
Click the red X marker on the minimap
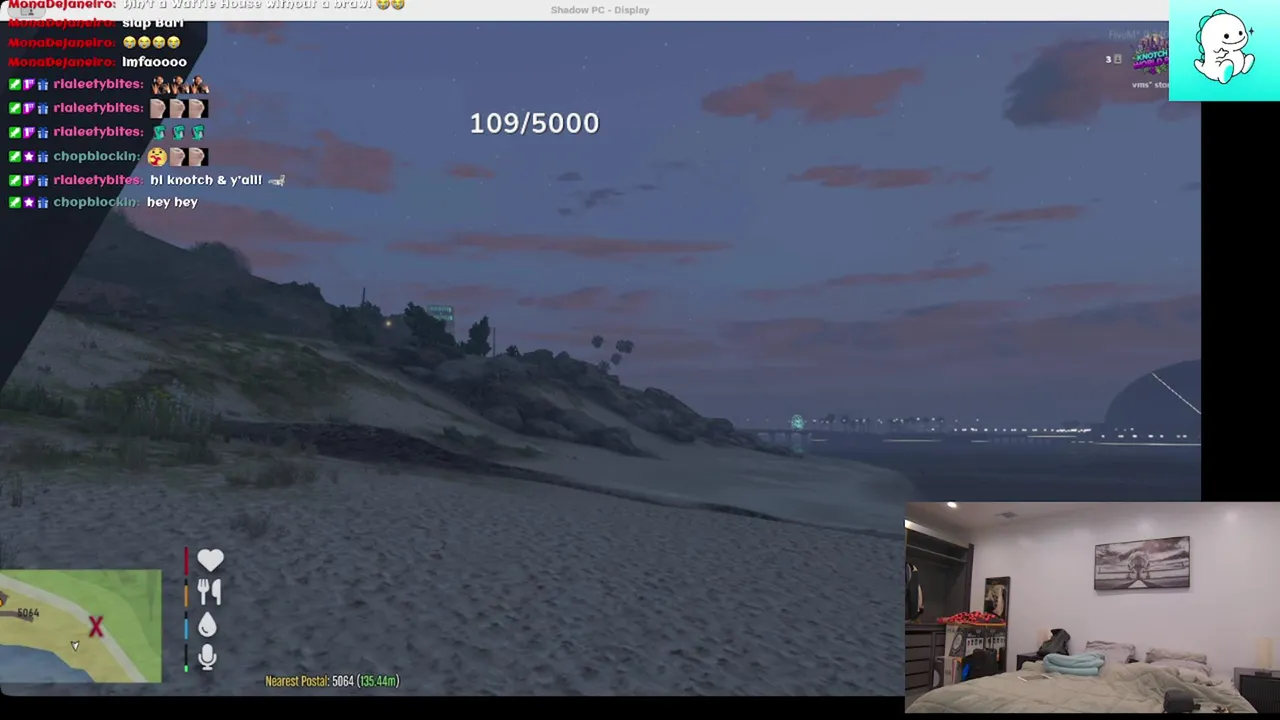click(x=96, y=627)
